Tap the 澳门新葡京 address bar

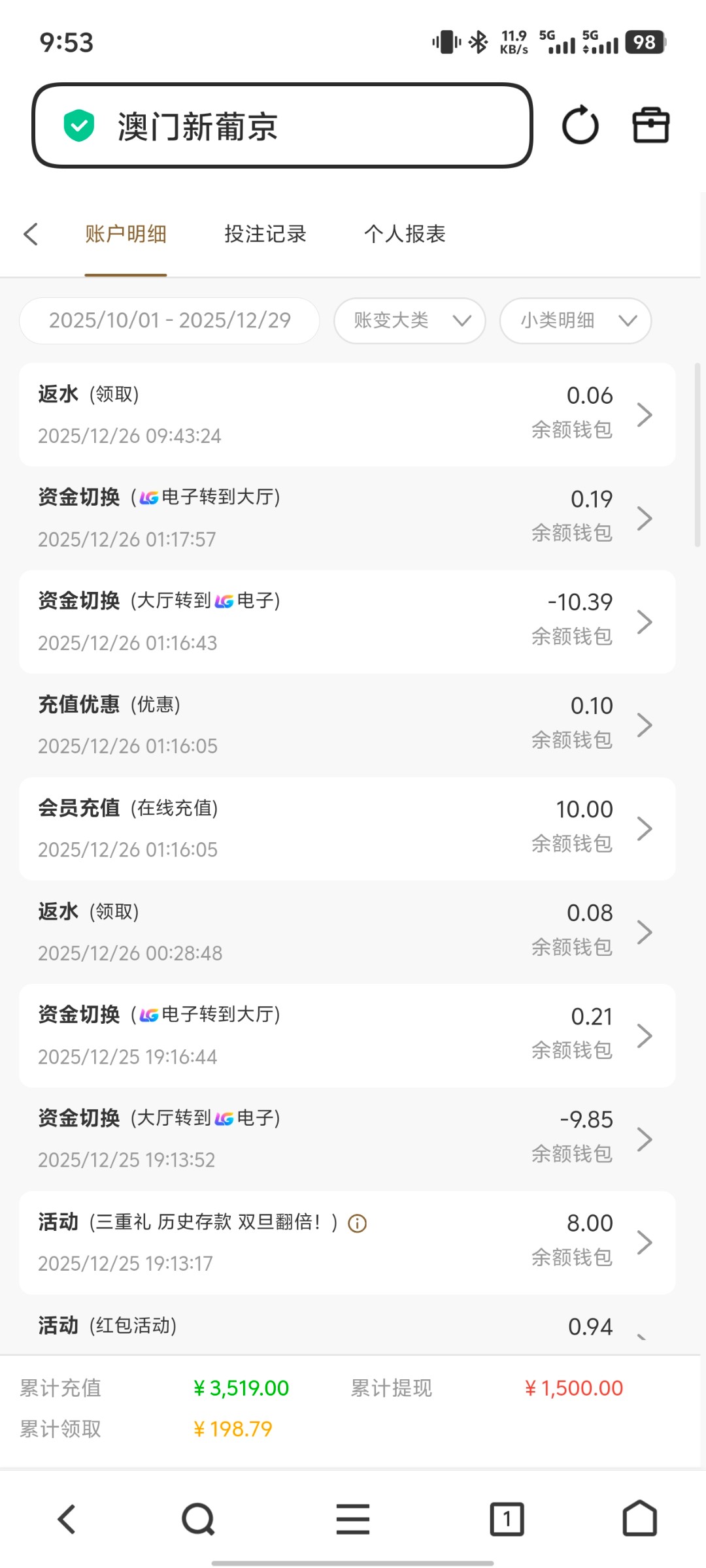point(281,125)
